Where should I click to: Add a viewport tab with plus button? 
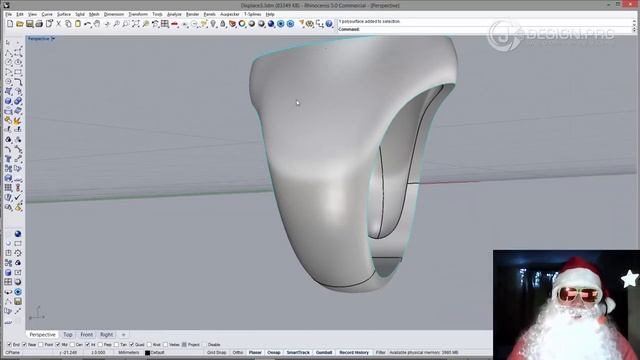point(123,335)
